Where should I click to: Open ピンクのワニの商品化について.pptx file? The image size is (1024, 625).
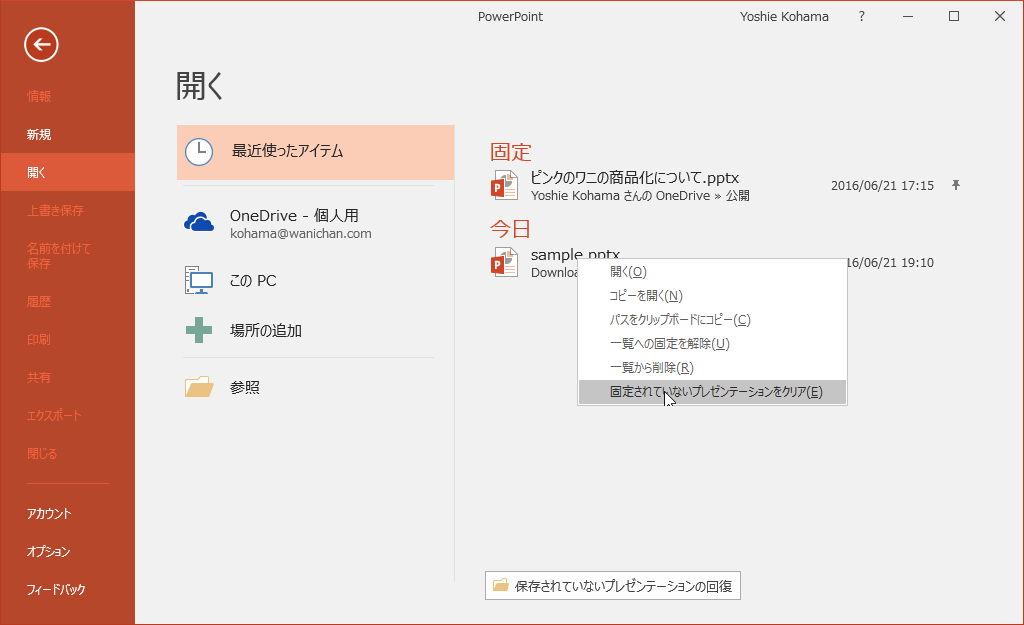634,178
